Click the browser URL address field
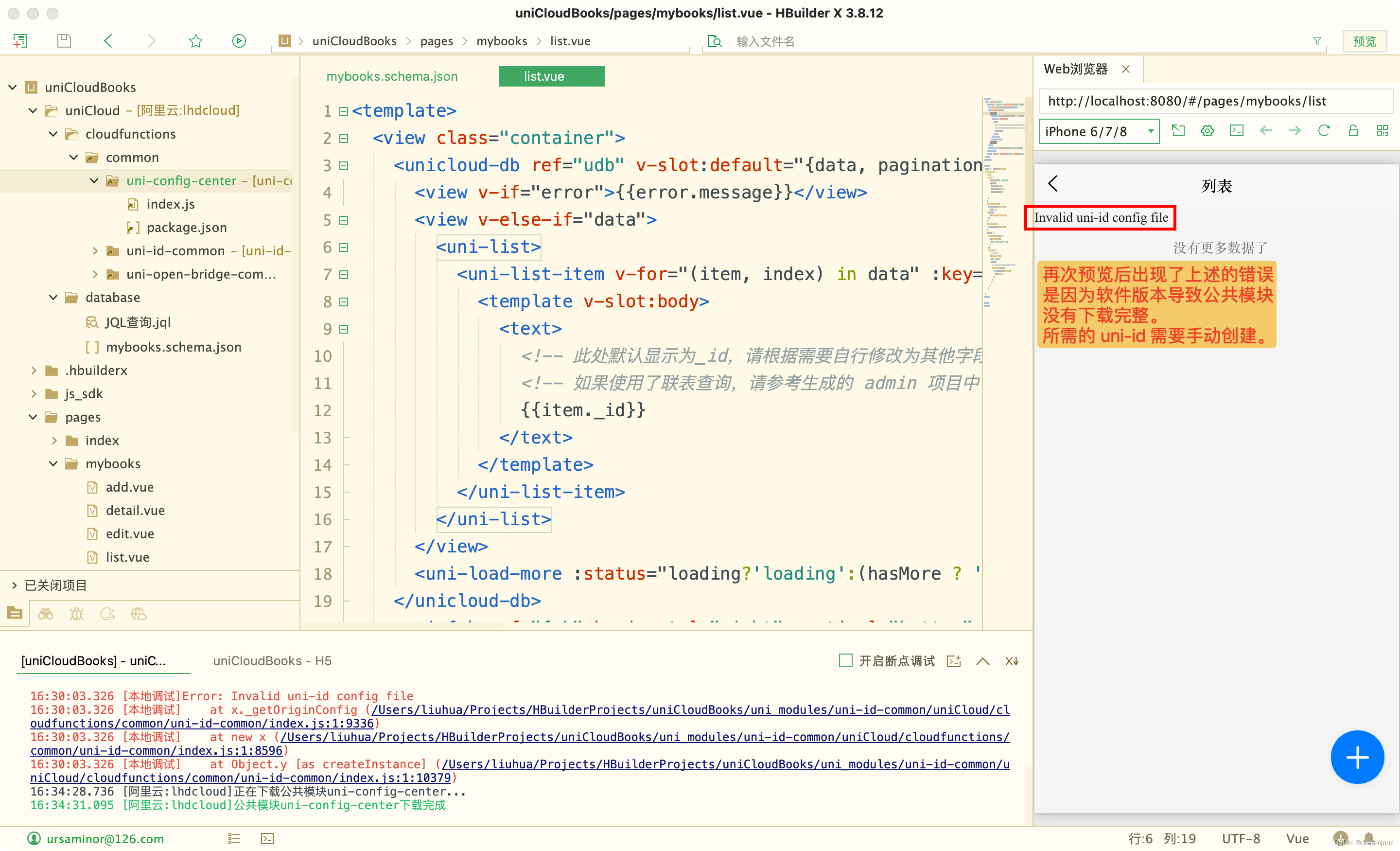Viewport: 1400px width, 851px height. pyautogui.click(x=1216, y=101)
